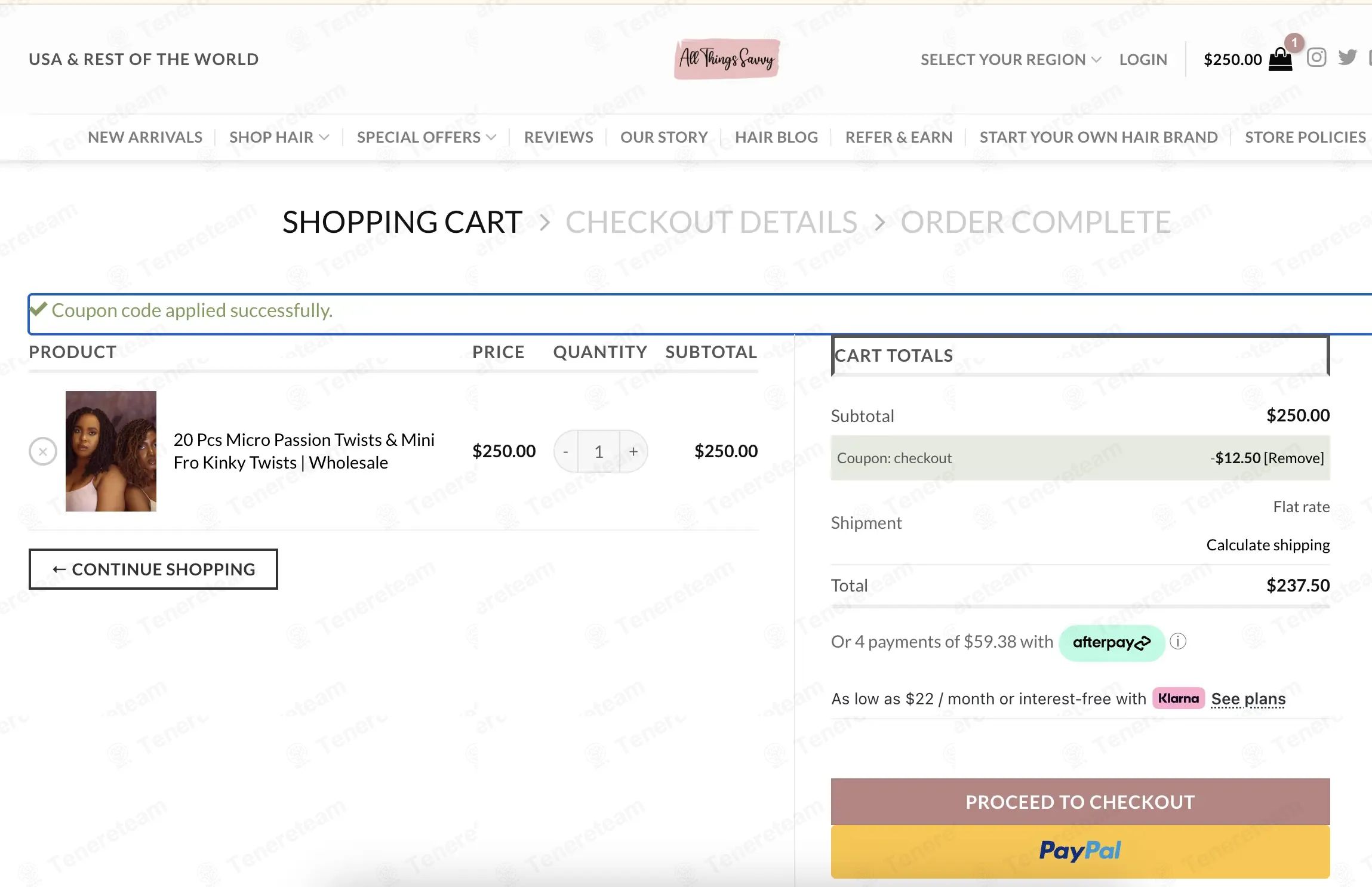Visit the Instagram profile icon

click(x=1316, y=57)
